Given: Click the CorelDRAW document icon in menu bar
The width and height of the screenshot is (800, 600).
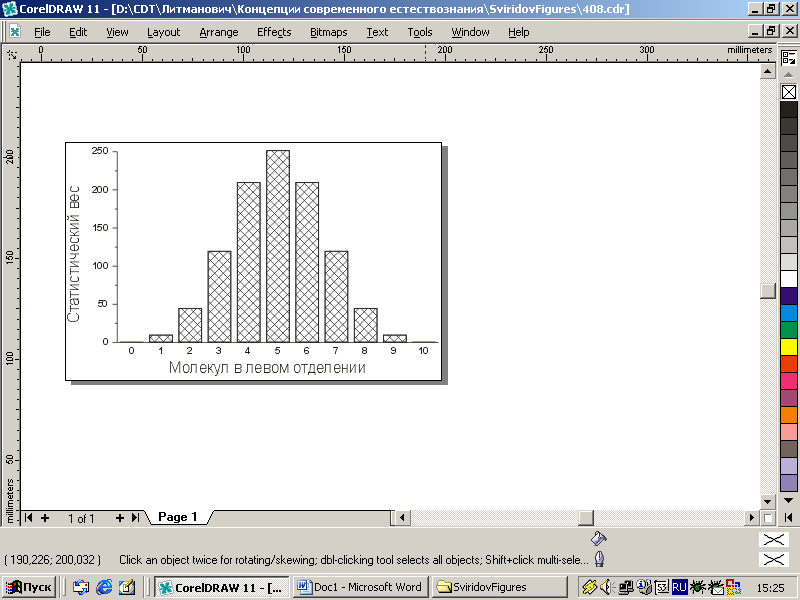Looking at the screenshot, I should pyautogui.click(x=14, y=32).
